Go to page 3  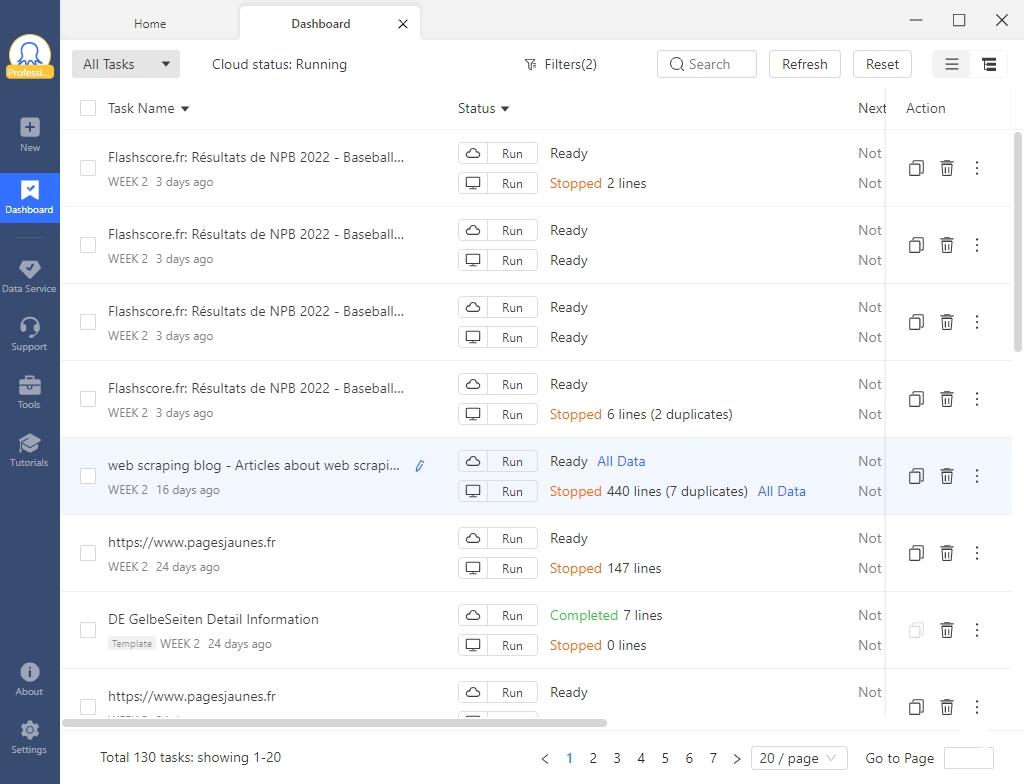click(616, 758)
